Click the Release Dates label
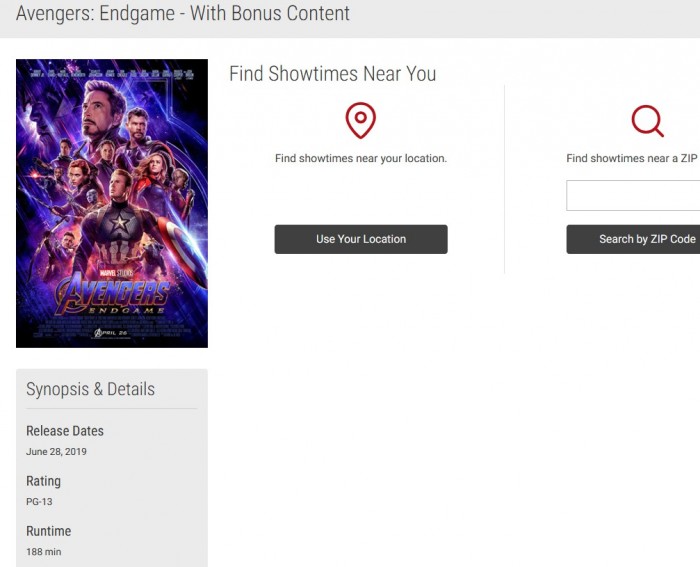This screenshot has height=567, width=700. click(x=65, y=431)
